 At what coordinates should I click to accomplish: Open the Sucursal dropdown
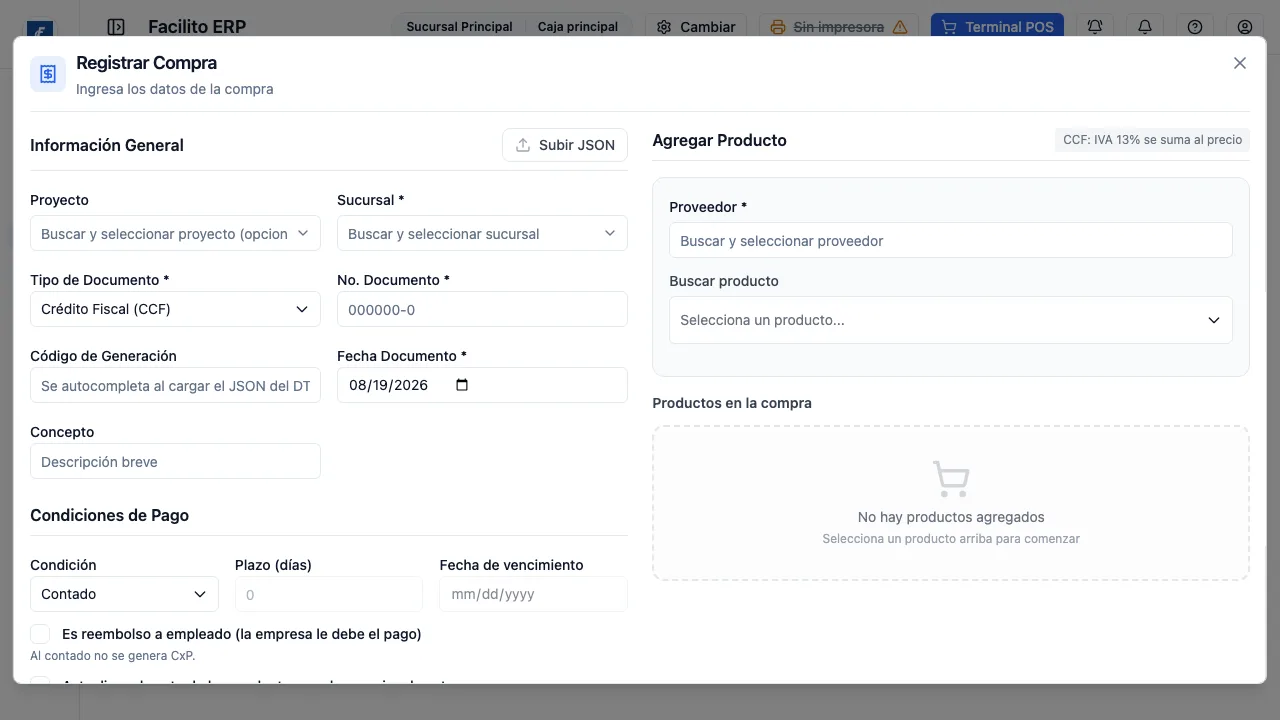click(x=482, y=233)
